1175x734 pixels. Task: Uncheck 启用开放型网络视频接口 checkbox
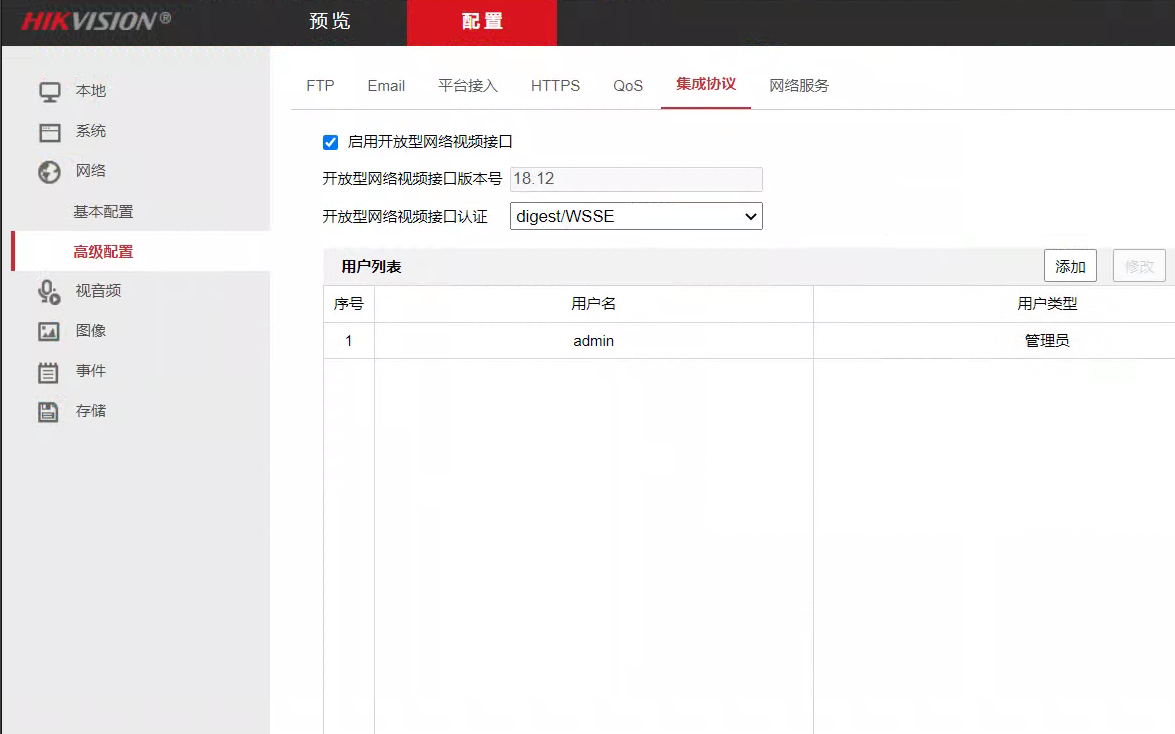pos(331,143)
